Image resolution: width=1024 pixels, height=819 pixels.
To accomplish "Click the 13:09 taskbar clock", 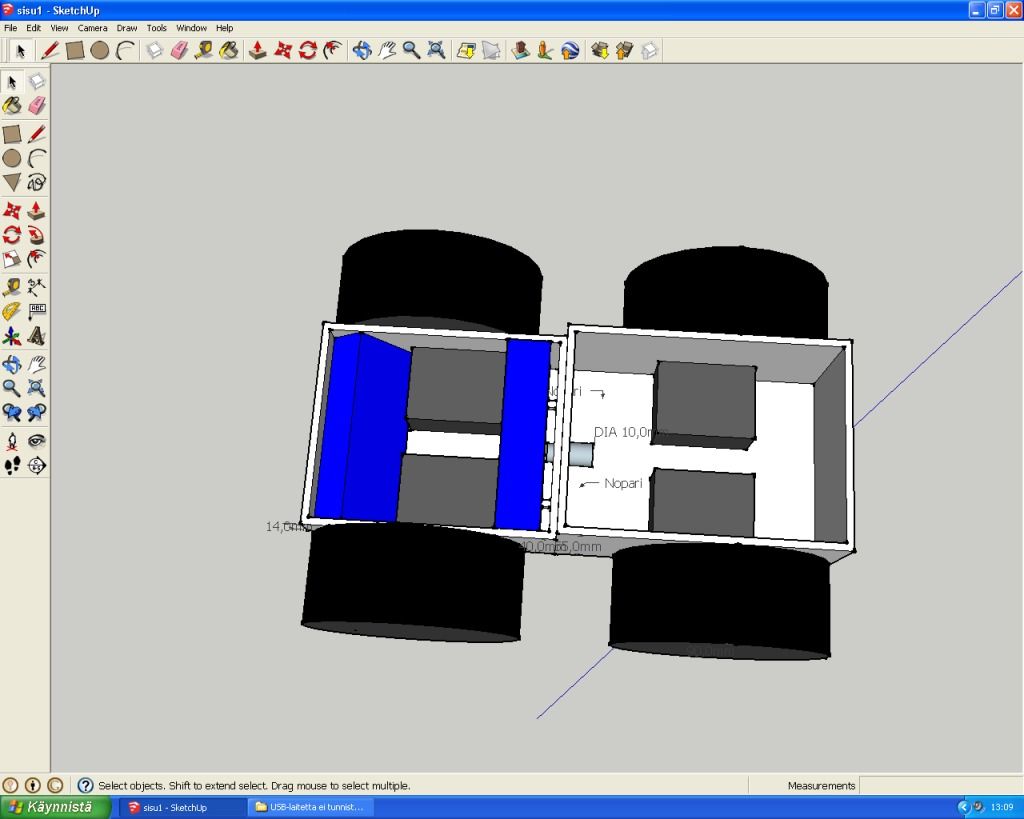I will coord(1002,808).
